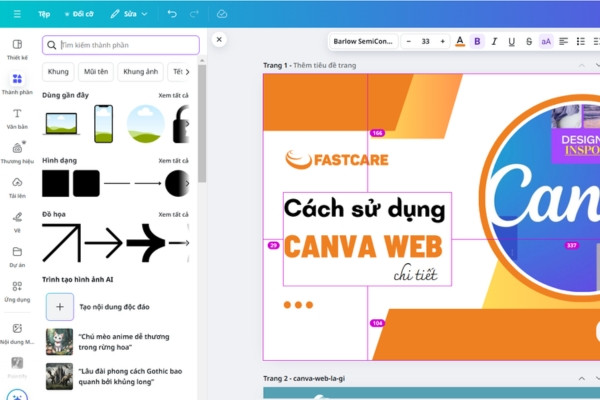Viewport: 600px width, 400px height.
Task: Open the Tải lên uploads tab
Action: 17,188
